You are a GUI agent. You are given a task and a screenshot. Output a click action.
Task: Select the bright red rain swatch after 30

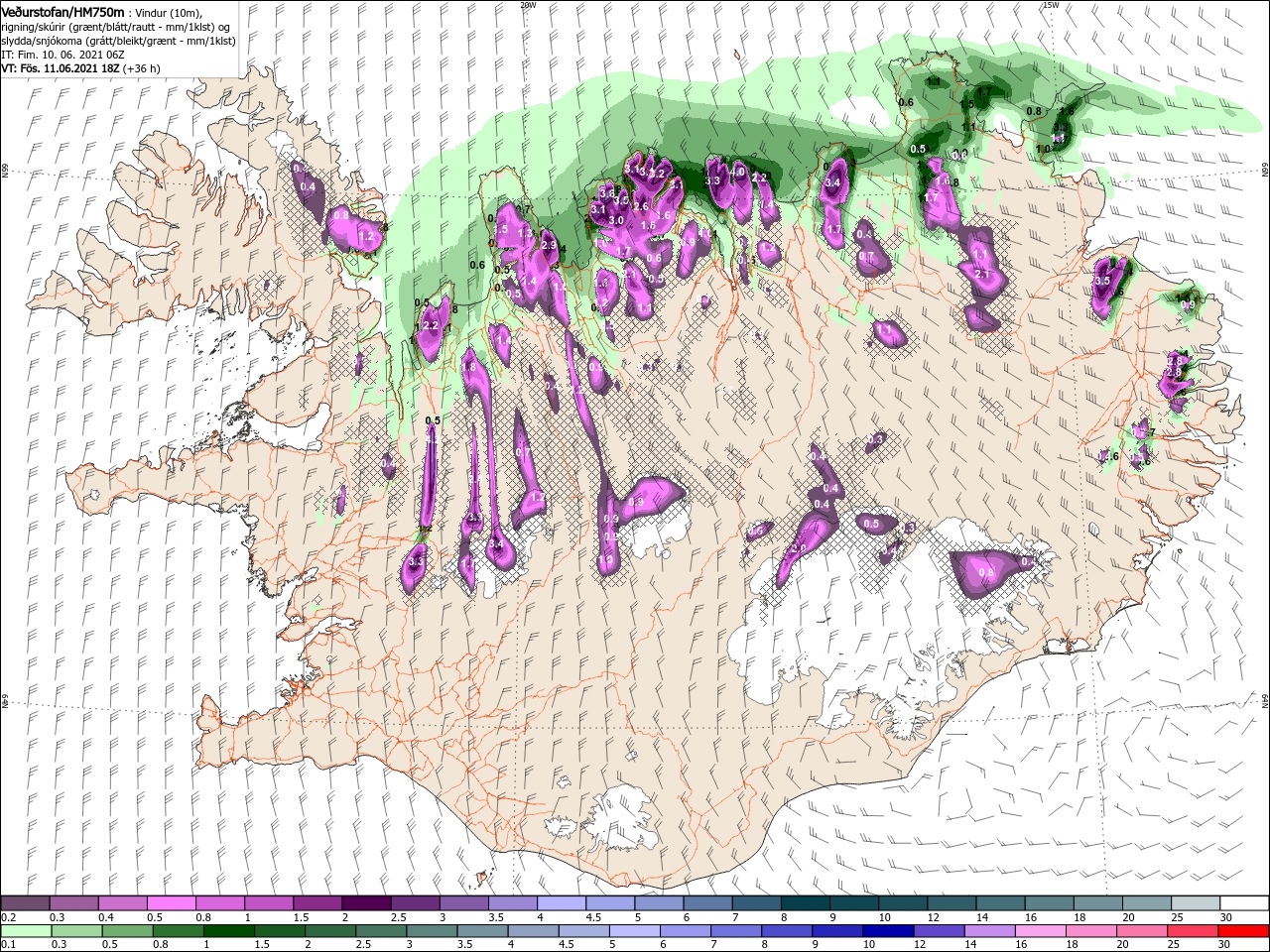[x=1241, y=931]
